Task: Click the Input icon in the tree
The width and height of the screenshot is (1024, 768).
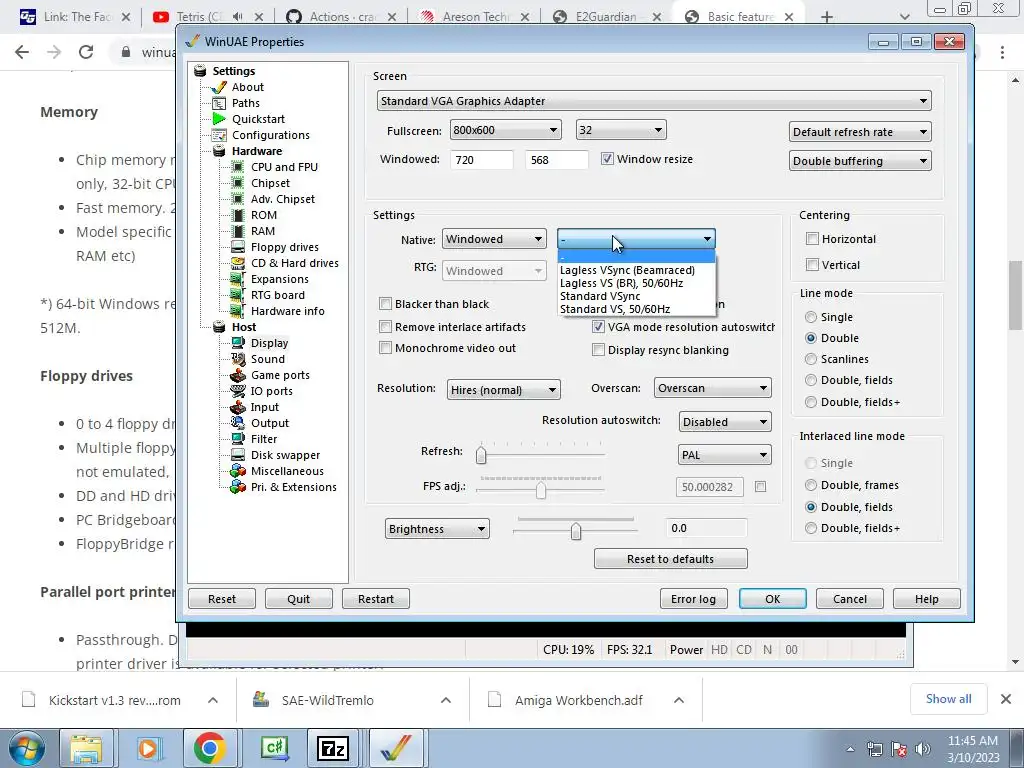Action: click(238, 407)
